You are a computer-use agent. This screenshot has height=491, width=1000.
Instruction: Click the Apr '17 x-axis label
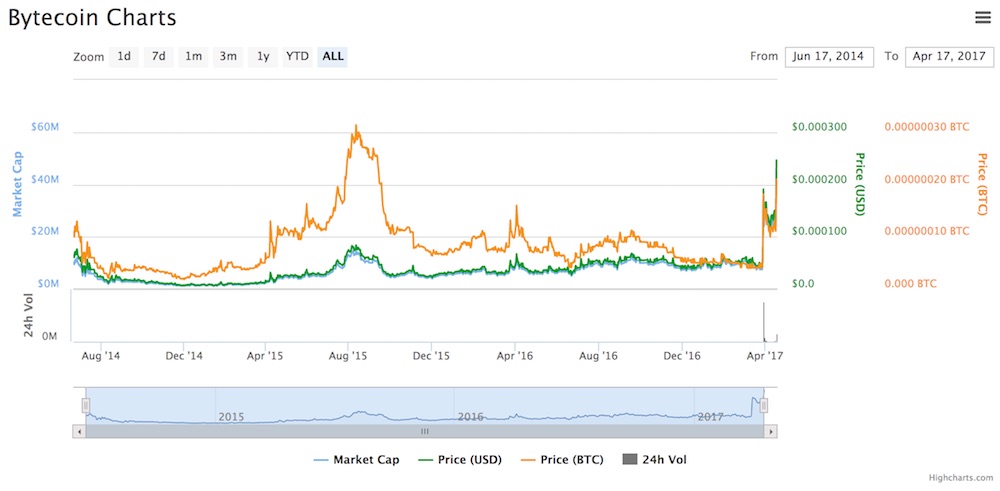[764, 356]
